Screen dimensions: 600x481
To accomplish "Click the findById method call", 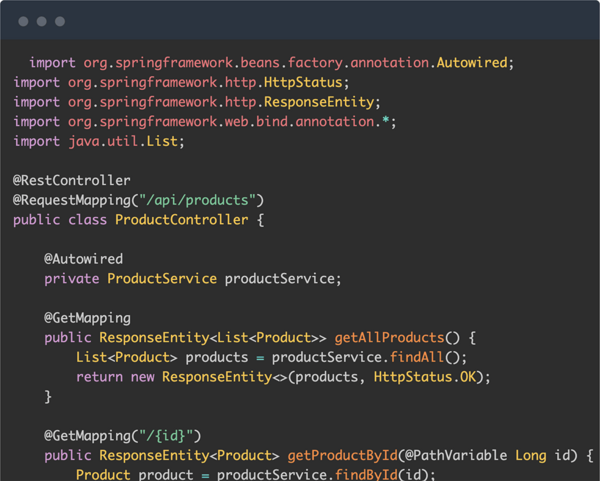I will pos(366,474).
